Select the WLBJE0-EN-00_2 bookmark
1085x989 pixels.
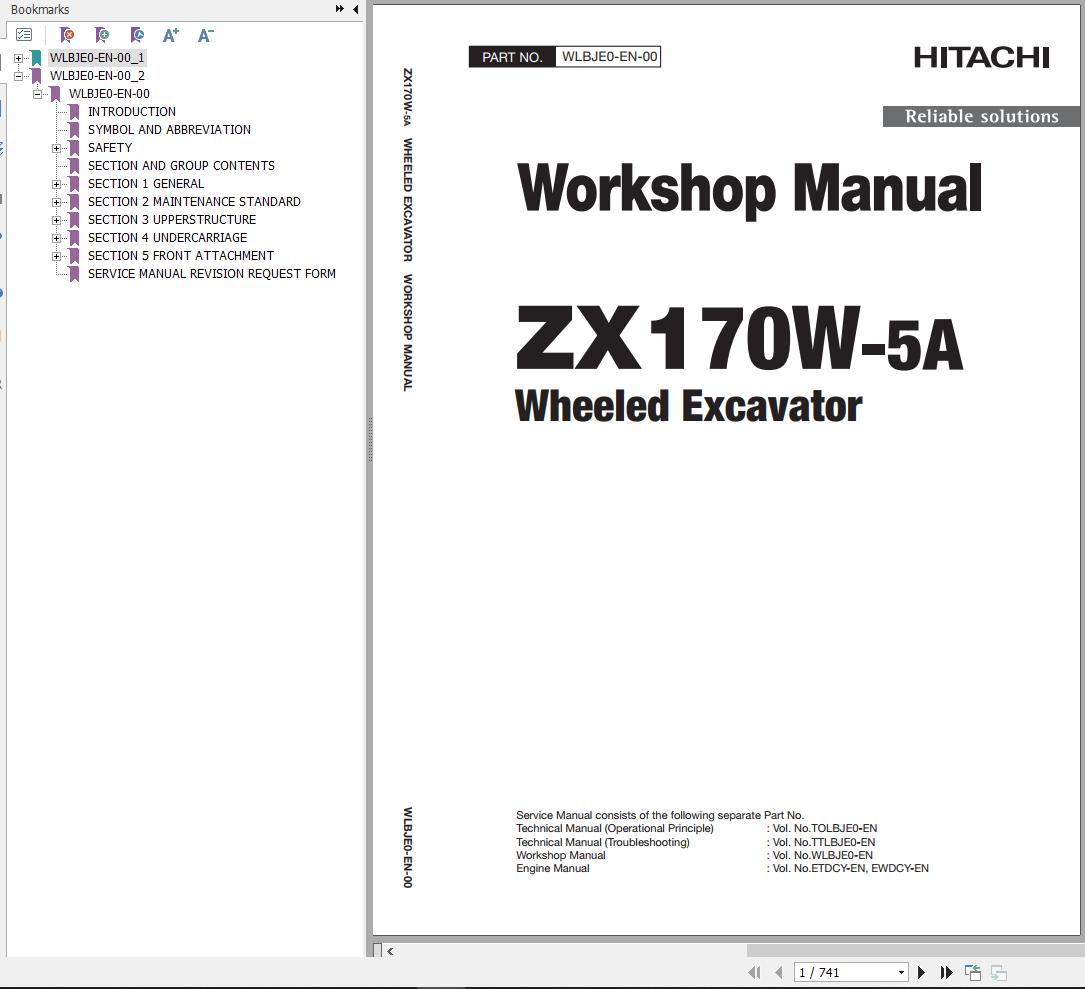pyautogui.click(x=97, y=76)
